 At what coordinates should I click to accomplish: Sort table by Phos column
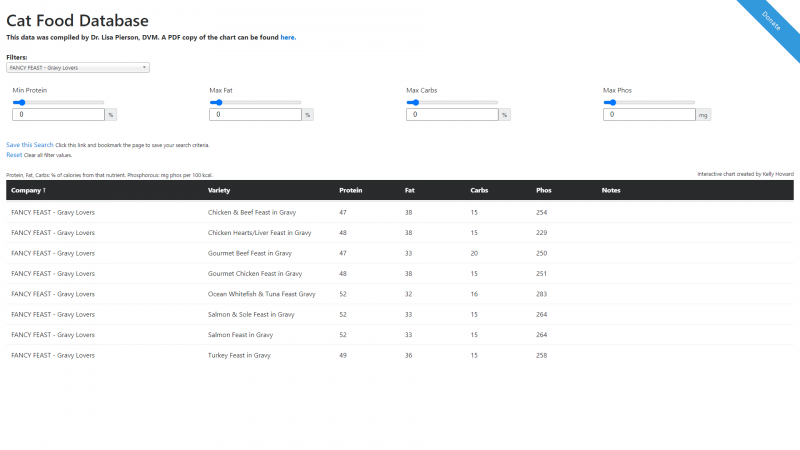pyautogui.click(x=544, y=190)
